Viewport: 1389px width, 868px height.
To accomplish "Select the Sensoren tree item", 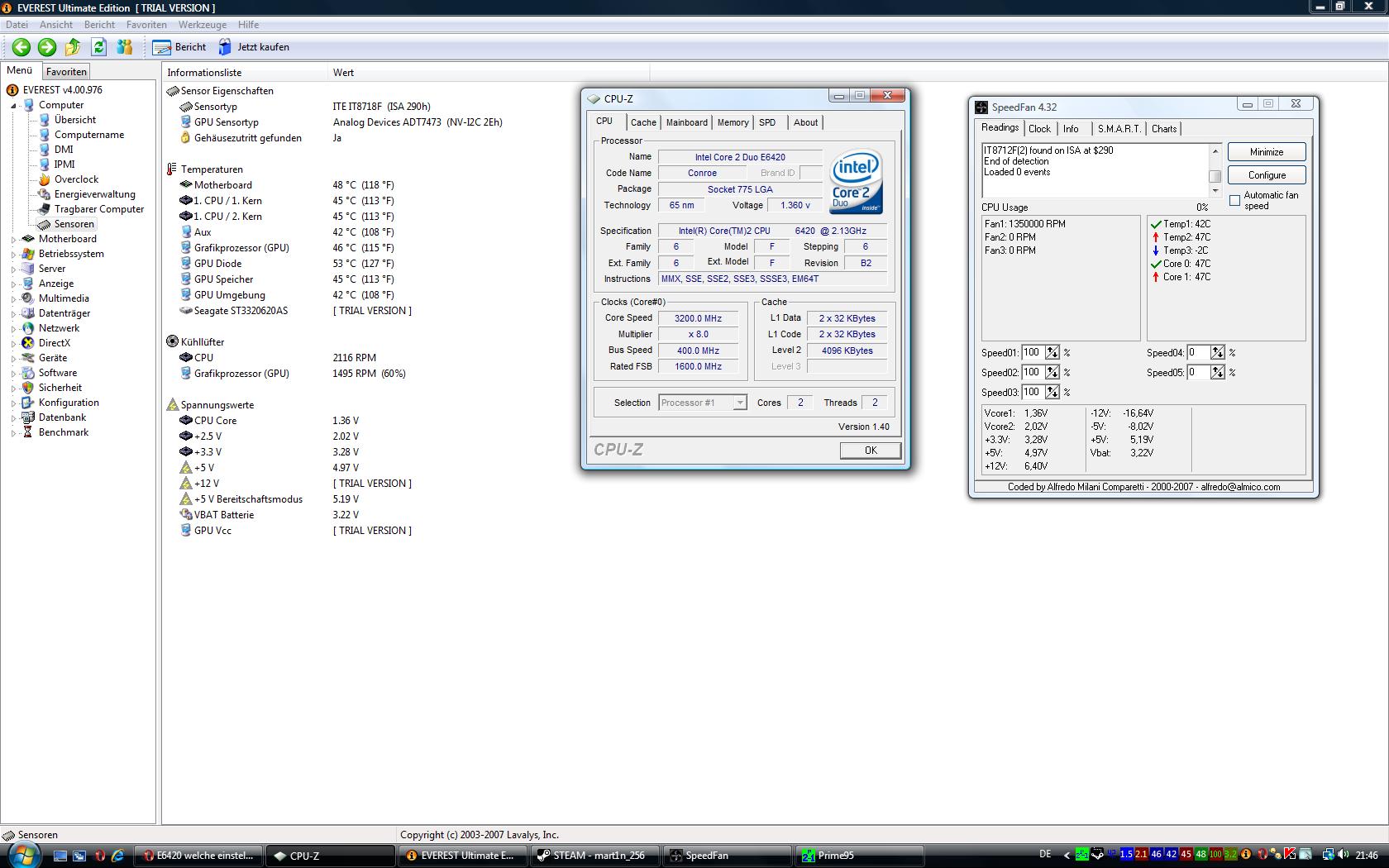I will pos(74,224).
